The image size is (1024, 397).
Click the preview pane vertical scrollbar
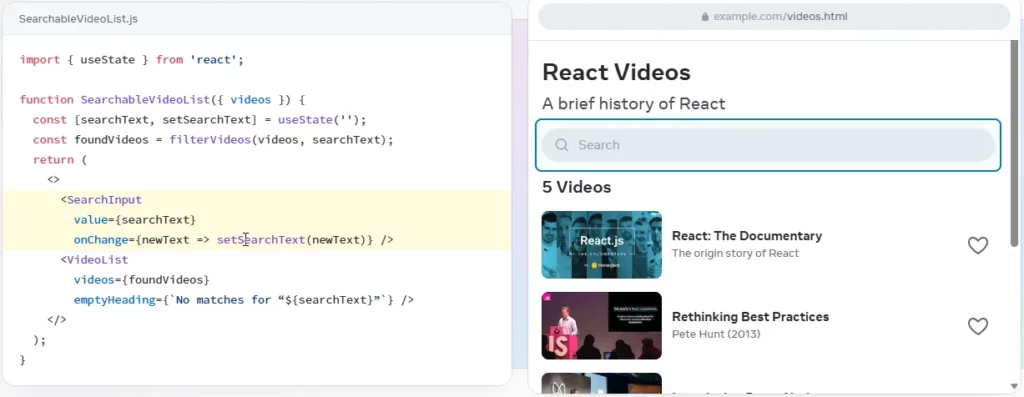[1014, 144]
